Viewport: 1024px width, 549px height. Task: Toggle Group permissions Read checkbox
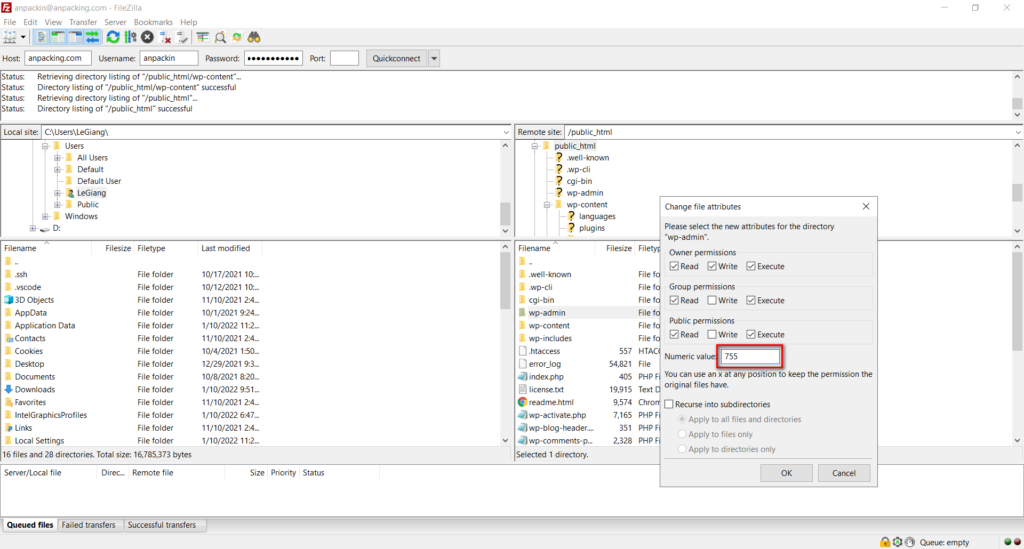click(674, 300)
